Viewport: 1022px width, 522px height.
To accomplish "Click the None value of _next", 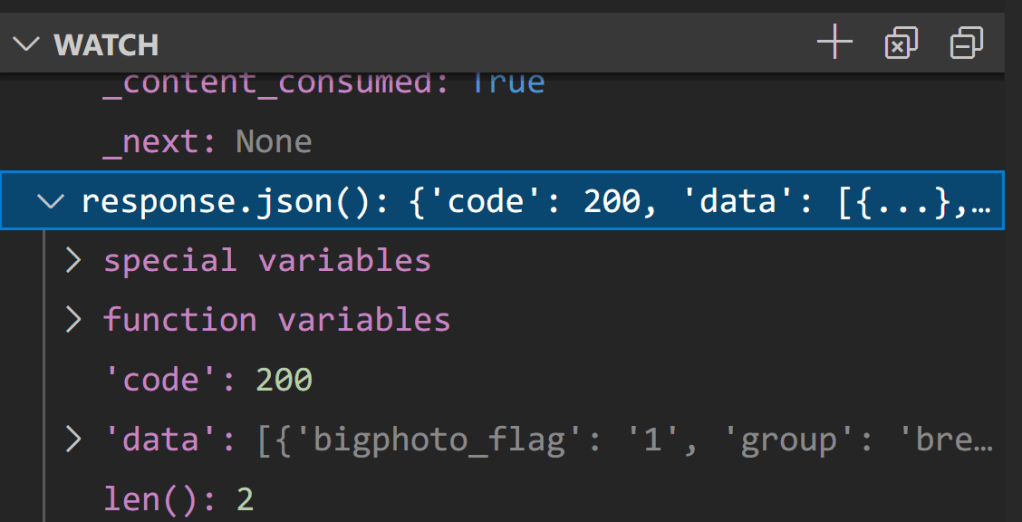I will pyautogui.click(x=273, y=141).
